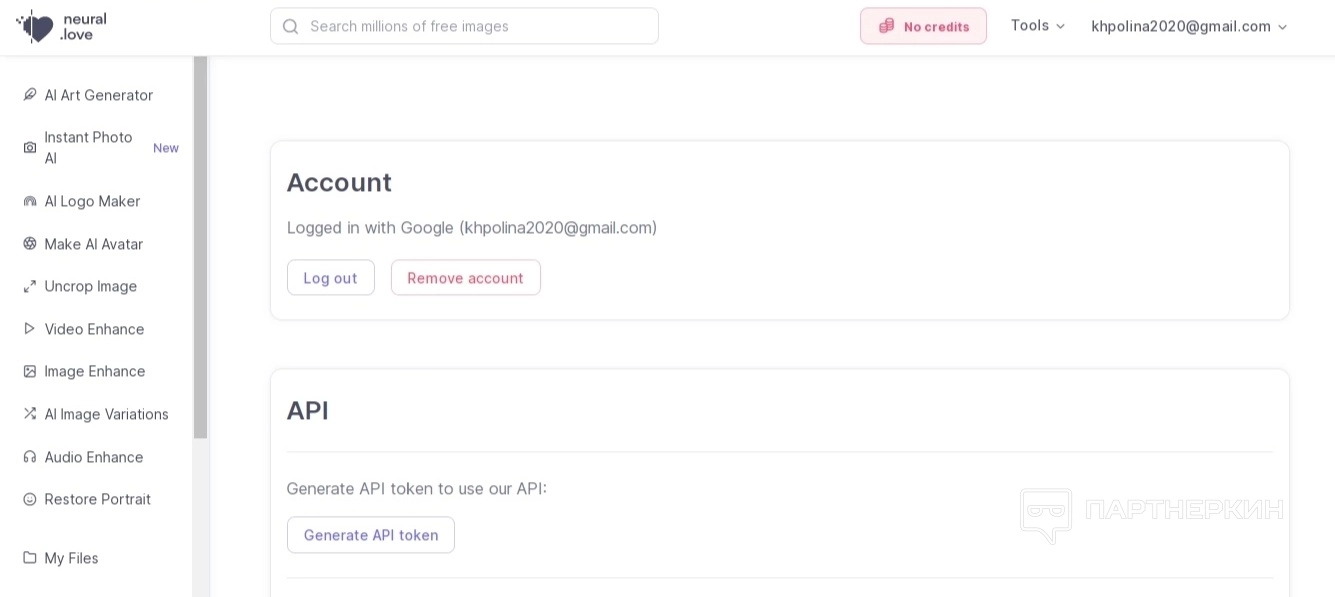Click the neural.love heart logo
The width and height of the screenshot is (1335, 597).
click(x=36, y=26)
